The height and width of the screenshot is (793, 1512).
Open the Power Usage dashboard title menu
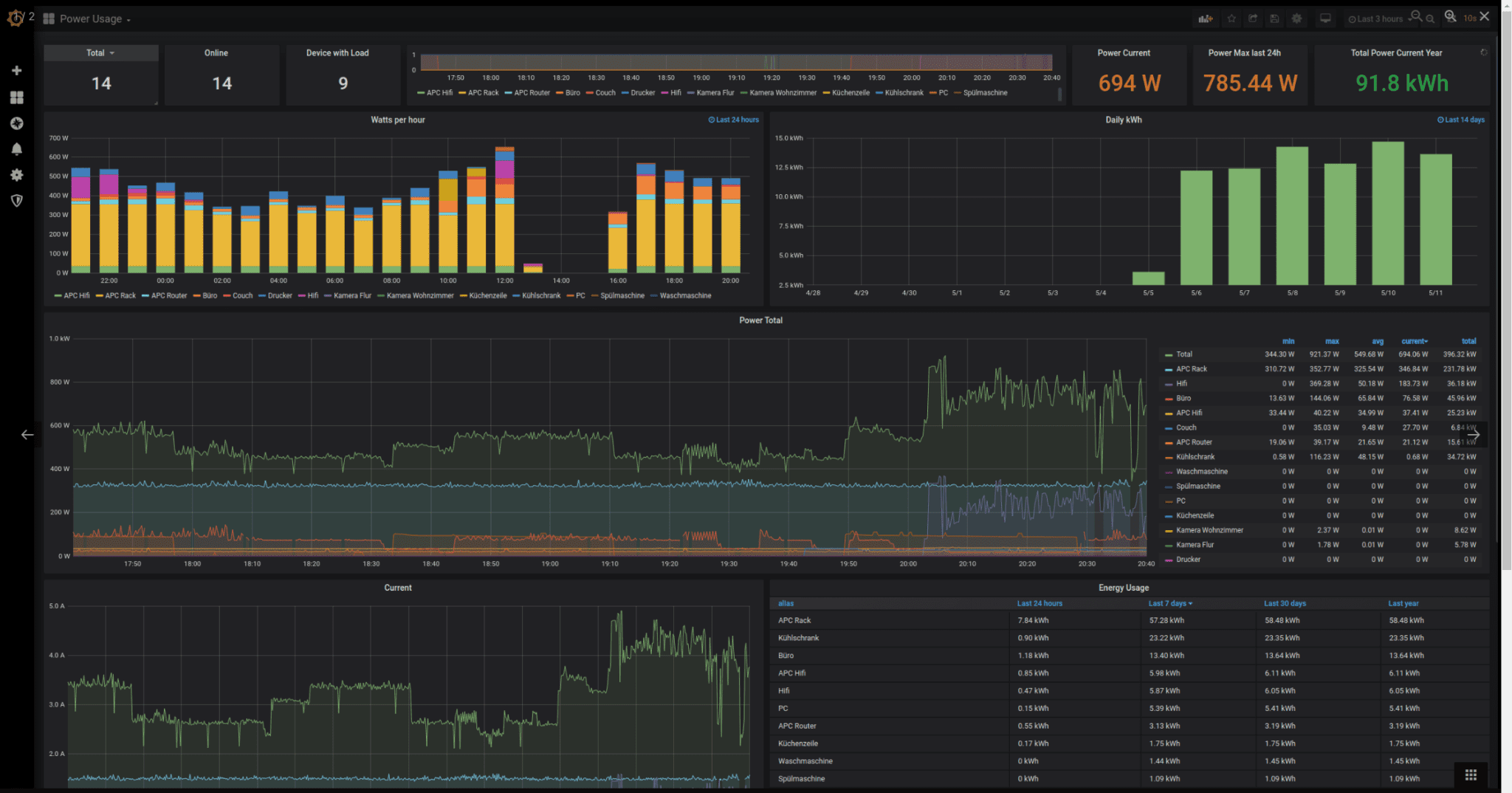pos(91,18)
